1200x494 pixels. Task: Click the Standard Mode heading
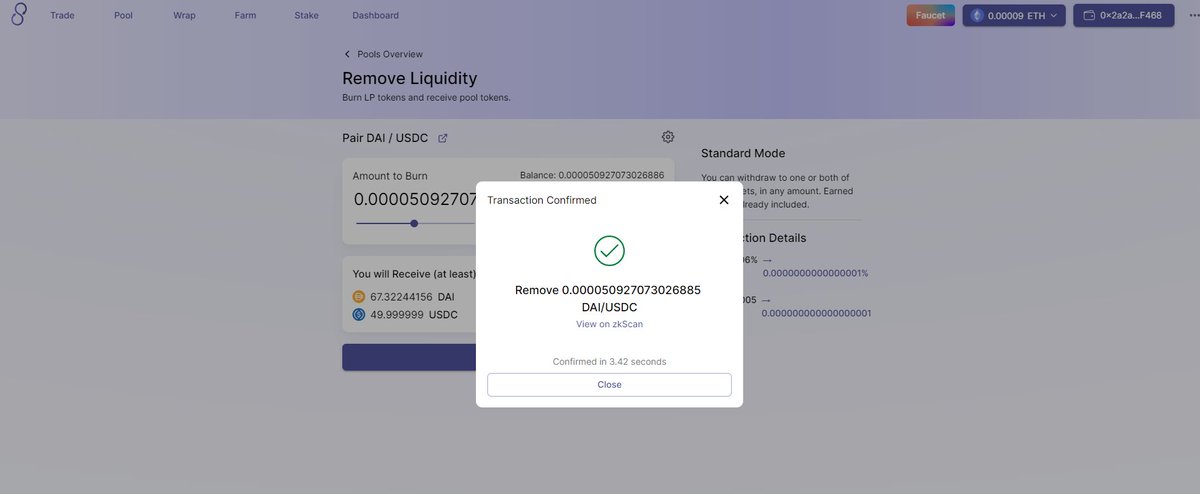pos(743,153)
